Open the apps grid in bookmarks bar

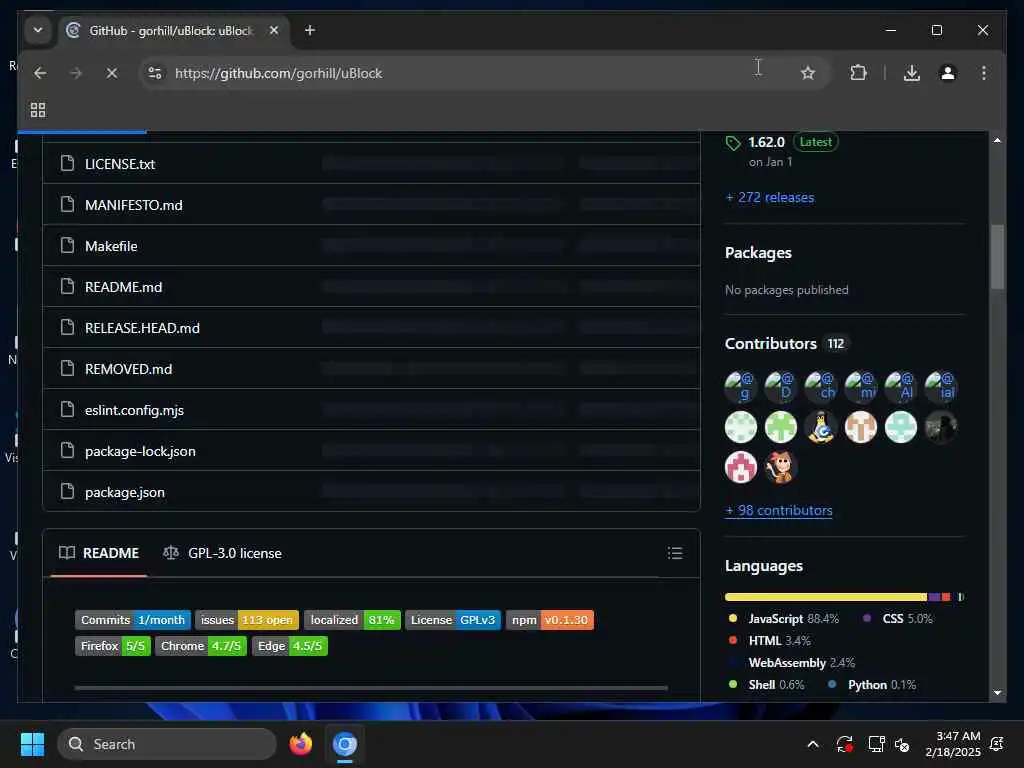(38, 110)
